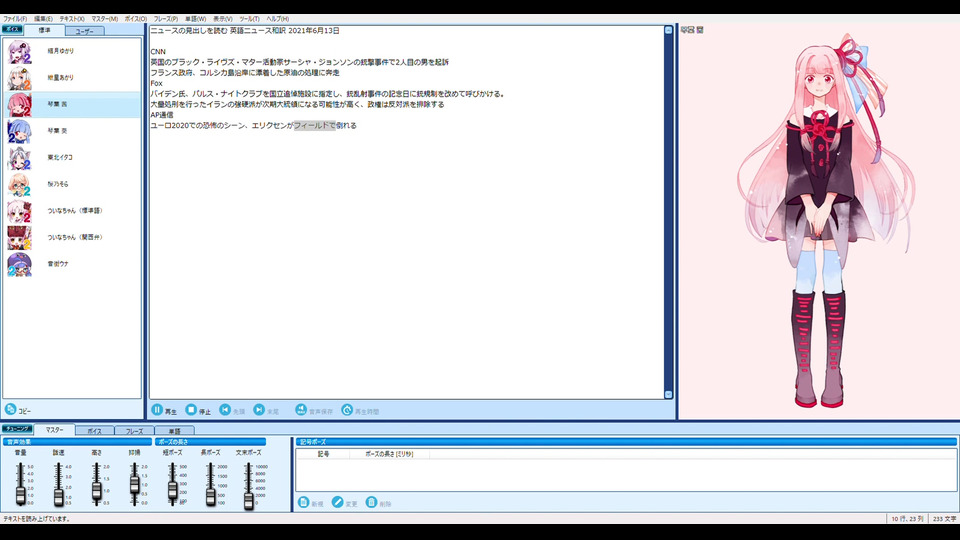
Task: Select the 東北イタコ voice avatar
Action: pyautogui.click(x=19, y=158)
